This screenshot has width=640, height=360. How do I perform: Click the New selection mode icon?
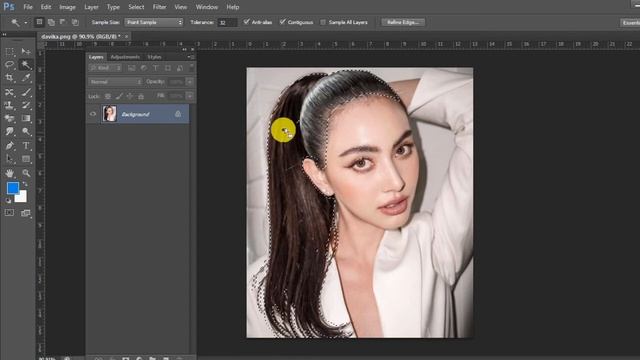pyautogui.click(x=39, y=22)
